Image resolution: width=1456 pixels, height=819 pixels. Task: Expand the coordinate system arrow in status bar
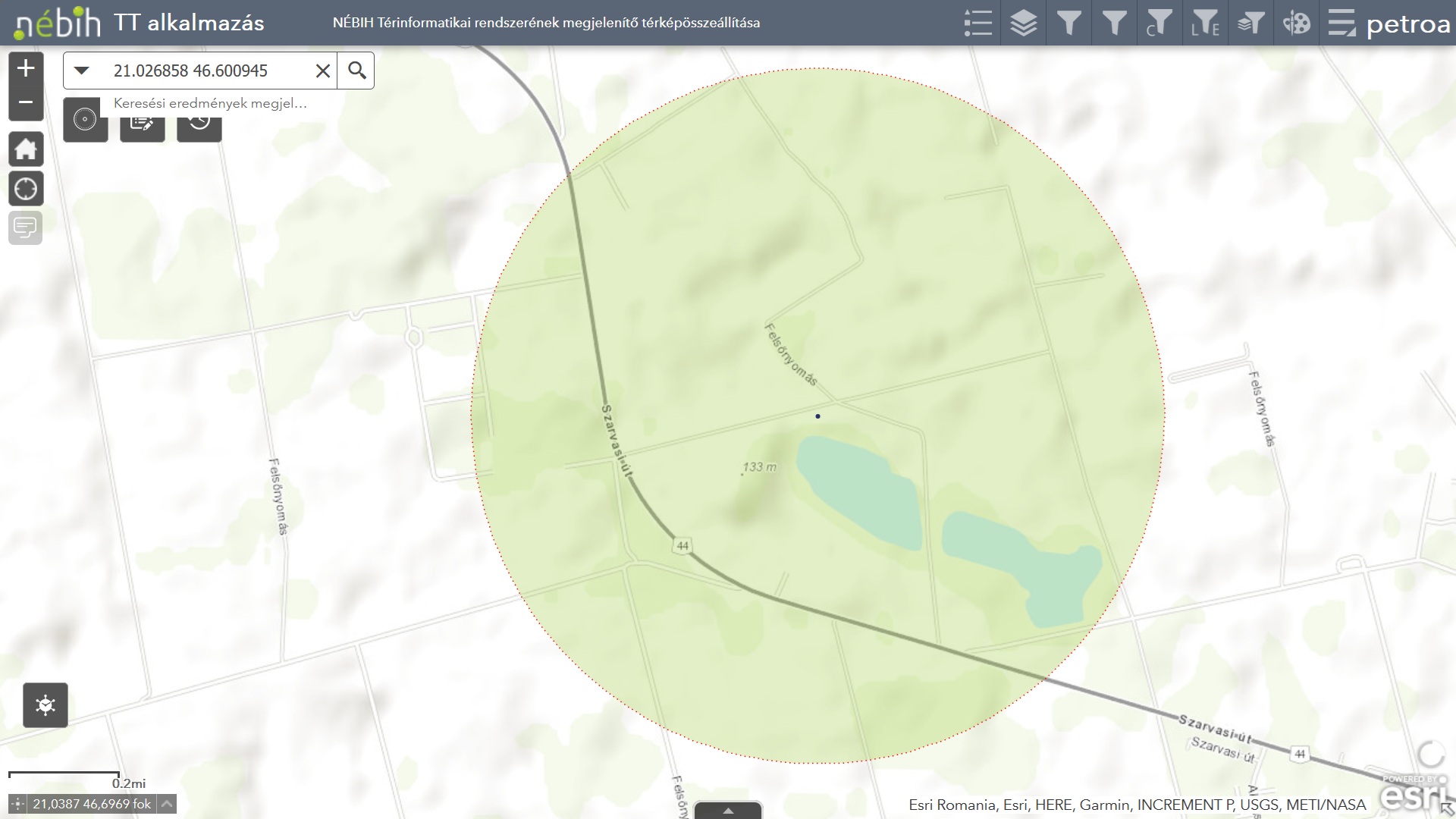coord(167,804)
